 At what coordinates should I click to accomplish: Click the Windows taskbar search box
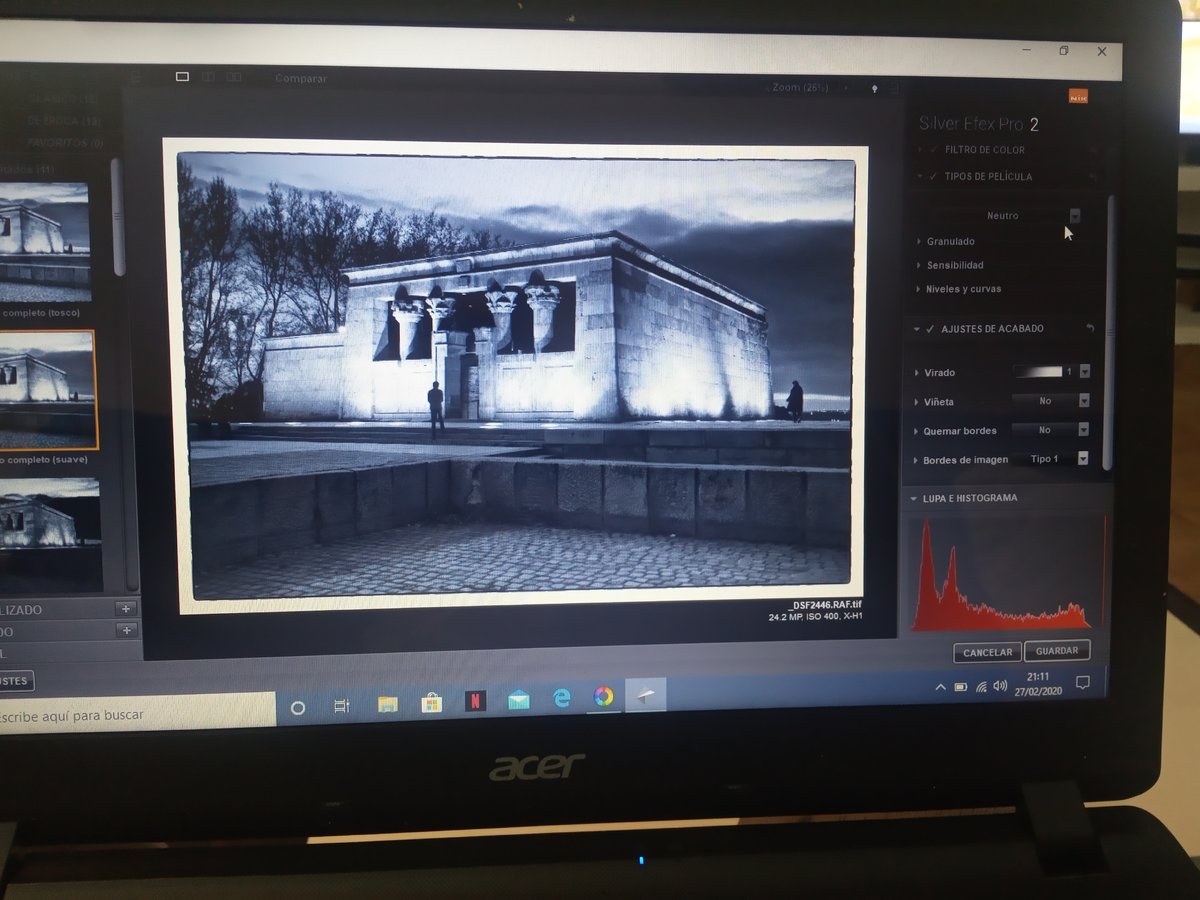(137, 714)
